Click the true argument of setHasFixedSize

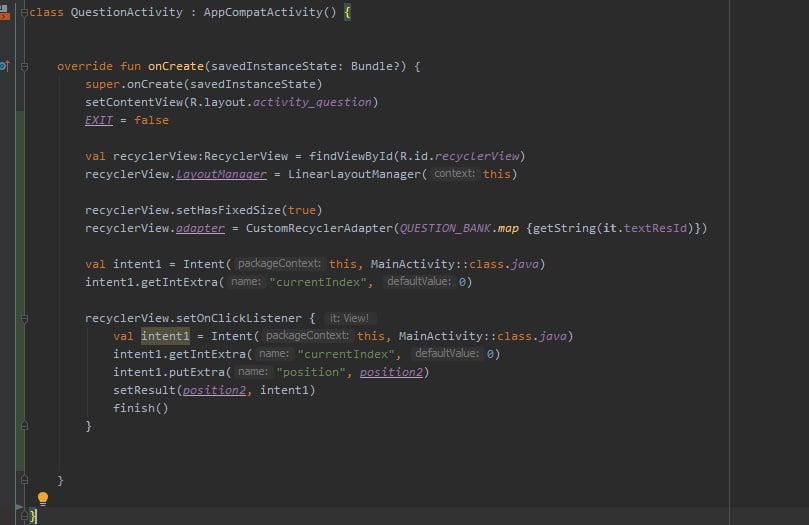[302, 210]
